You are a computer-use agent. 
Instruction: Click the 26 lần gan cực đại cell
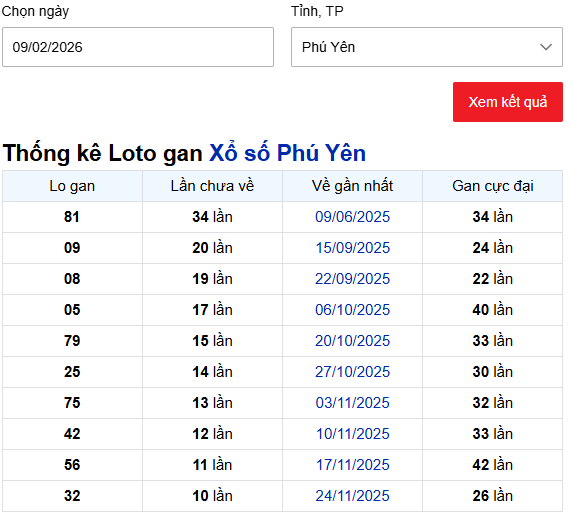coord(493,496)
